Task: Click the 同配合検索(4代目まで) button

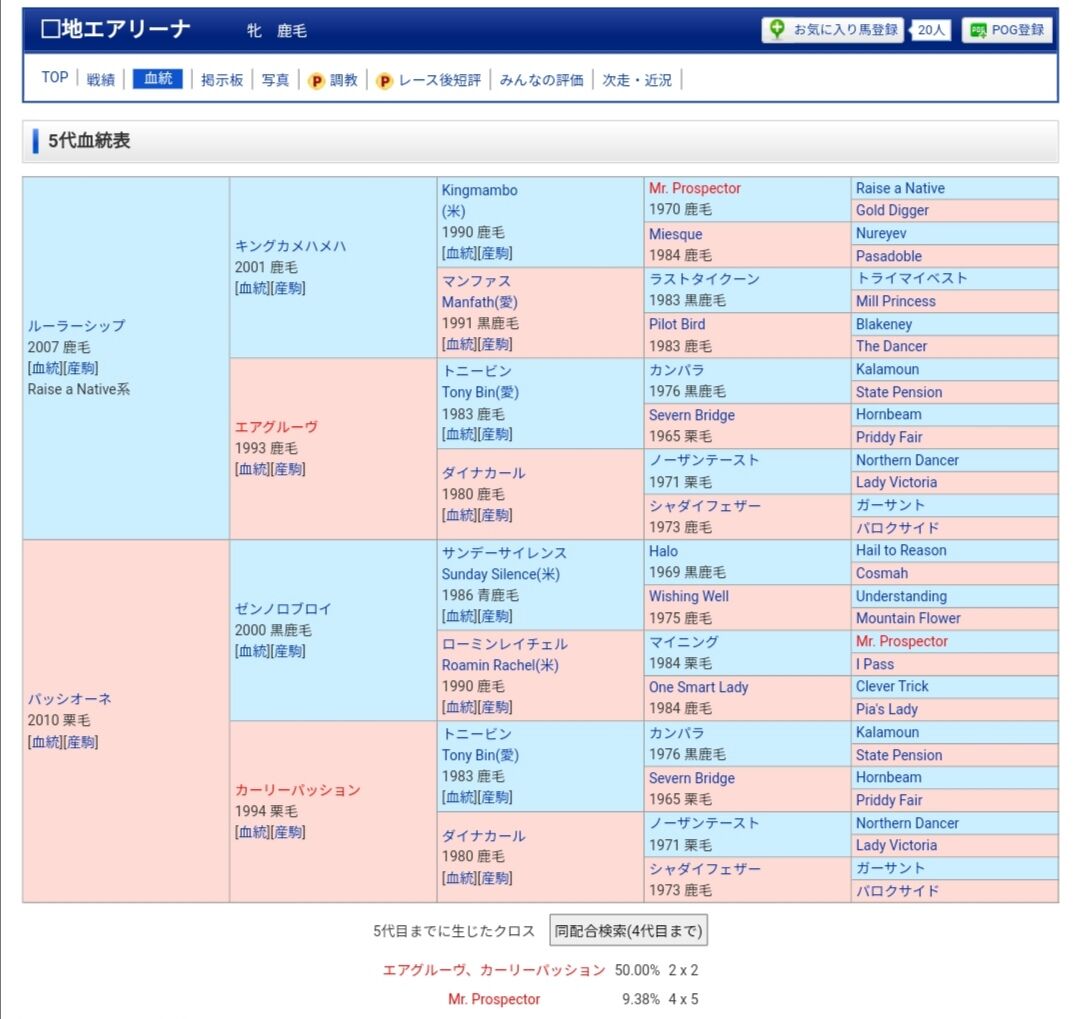Action: coord(628,931)
